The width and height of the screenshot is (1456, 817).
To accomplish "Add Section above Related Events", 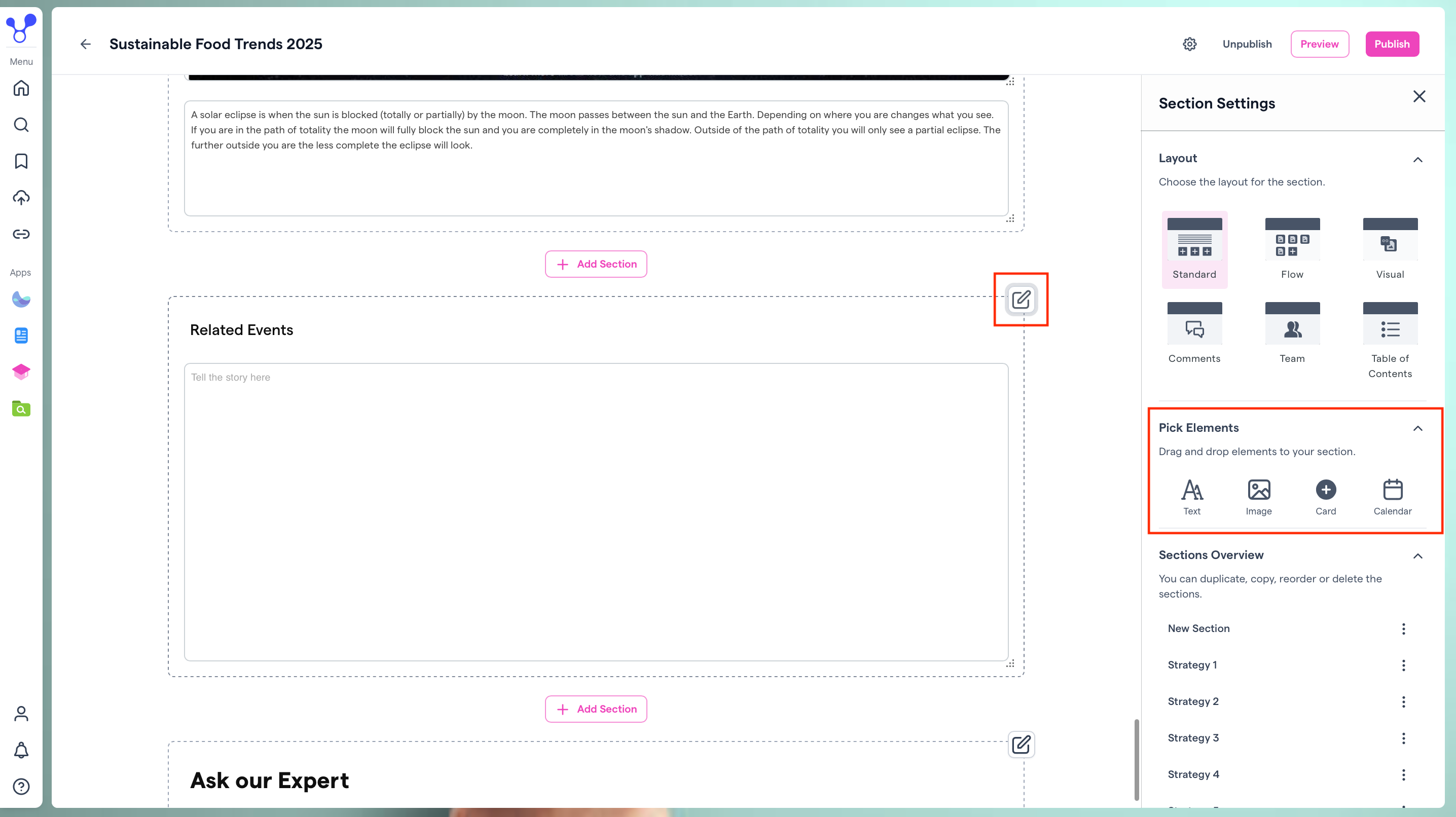I will click(x=596, y=265).
